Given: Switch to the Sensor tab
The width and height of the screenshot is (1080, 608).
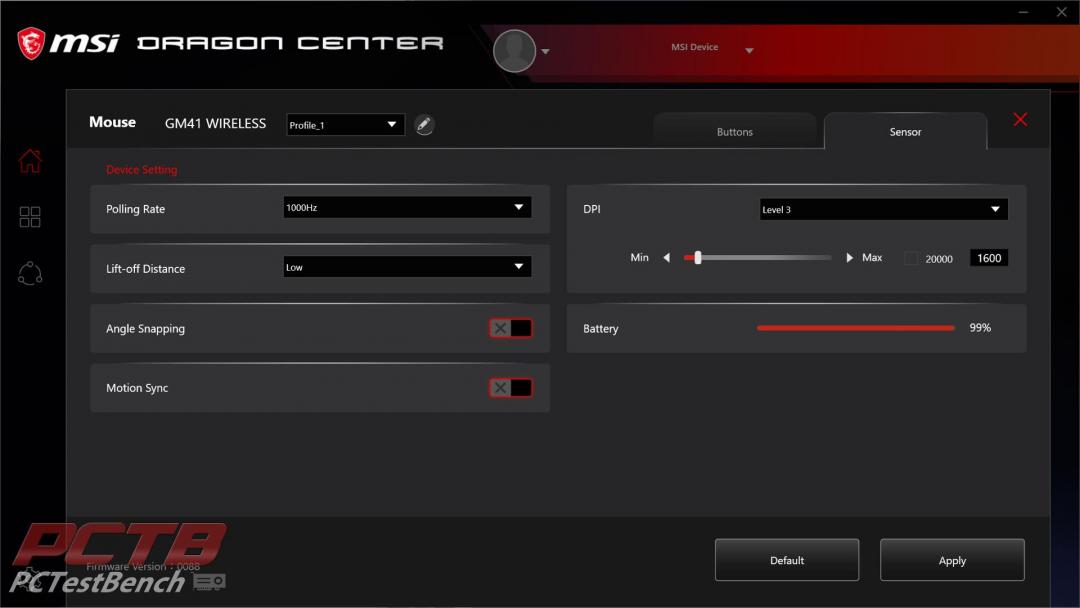Looking at the screenshot, I should pyautogui.click(x=905, y=132).
